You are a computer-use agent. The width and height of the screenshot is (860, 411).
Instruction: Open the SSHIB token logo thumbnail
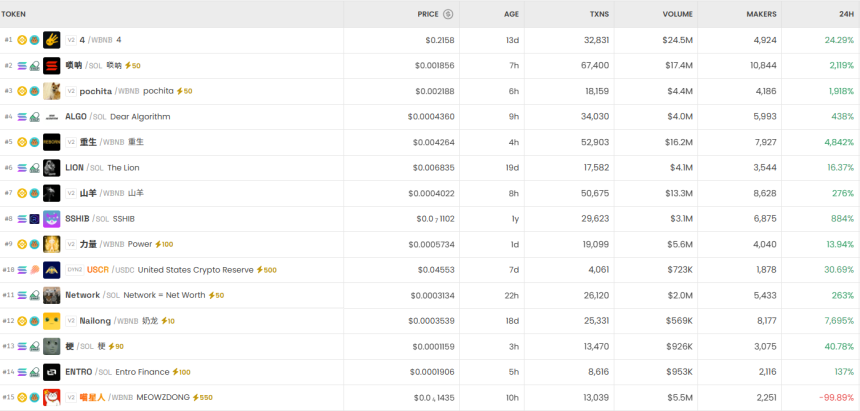[x=51, y=219]
